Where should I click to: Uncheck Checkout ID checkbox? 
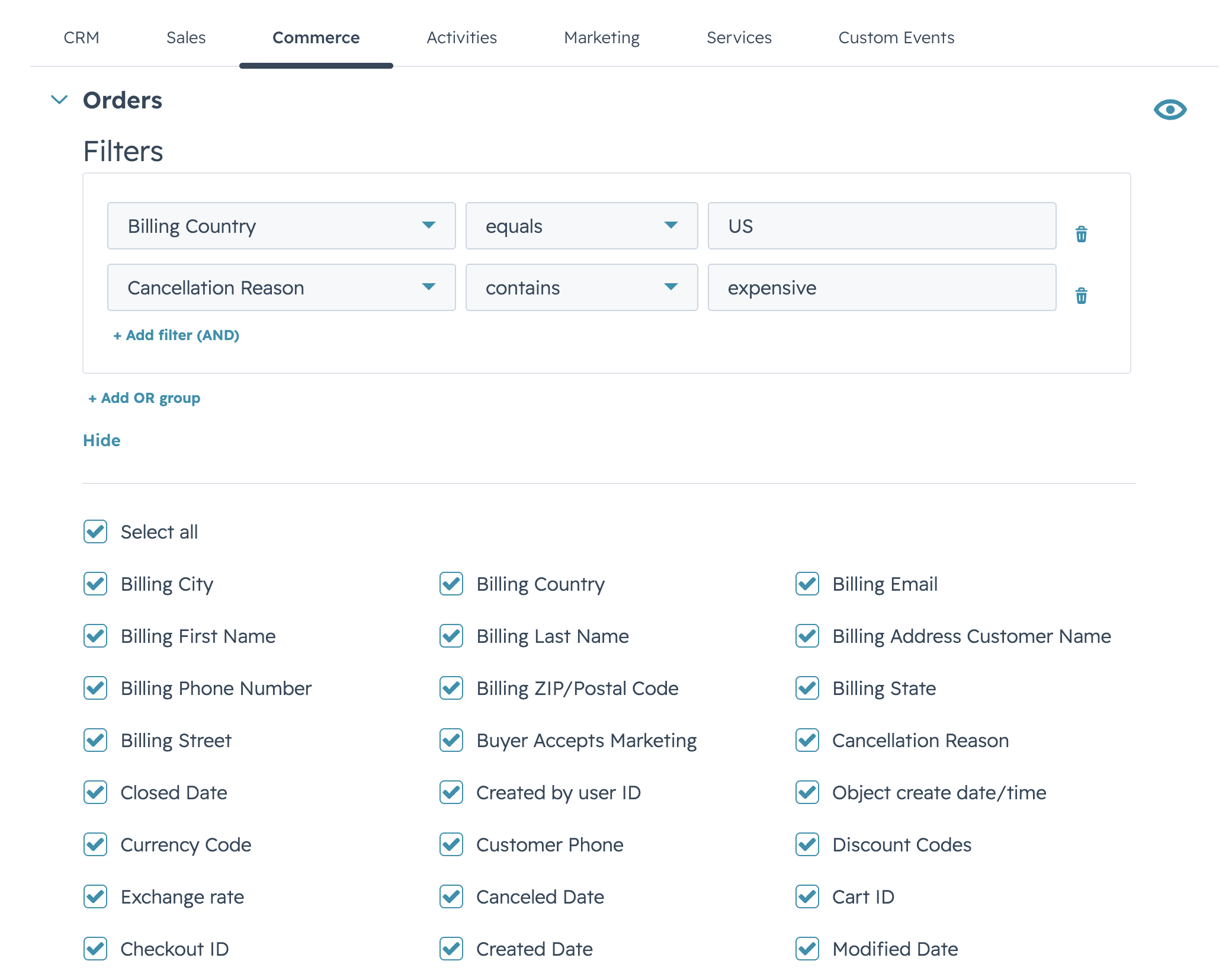coord(95,949)
